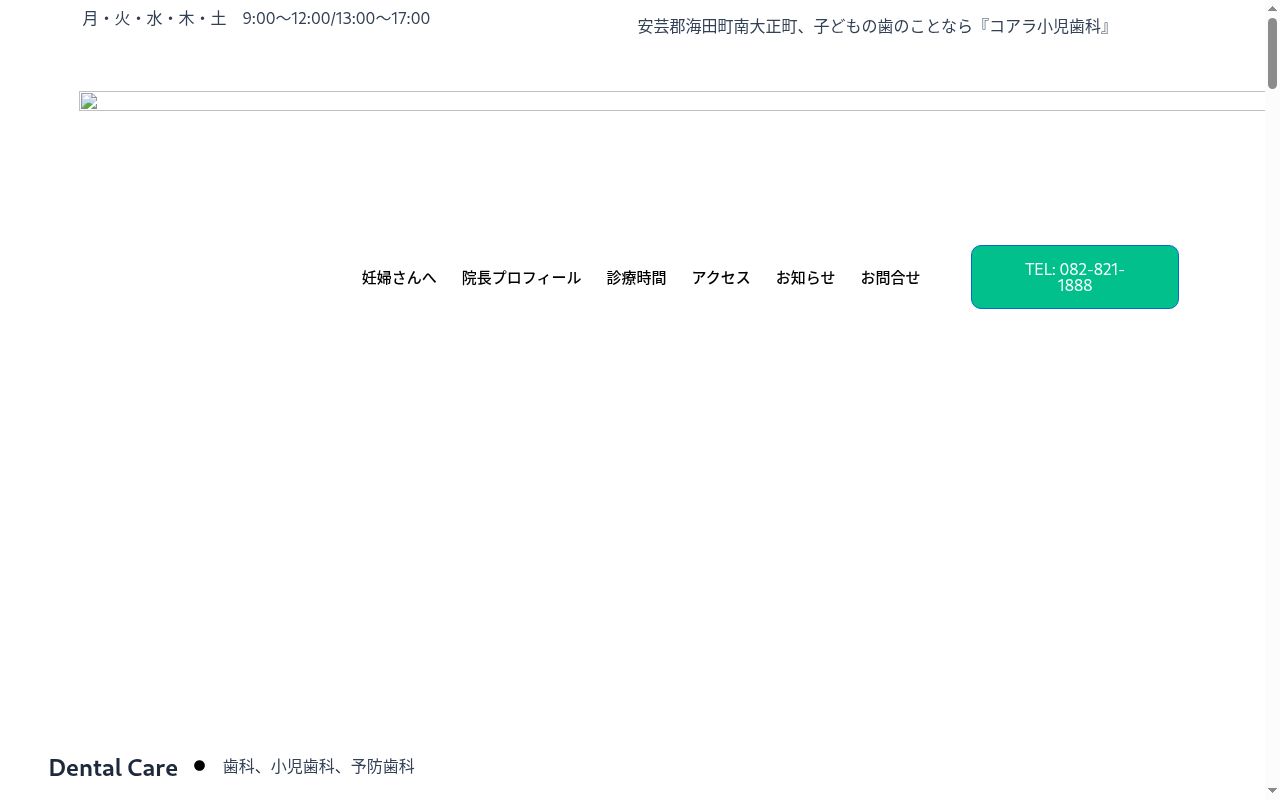Go to 診療時間 in navigation
1280x800 pixels.
636,278
